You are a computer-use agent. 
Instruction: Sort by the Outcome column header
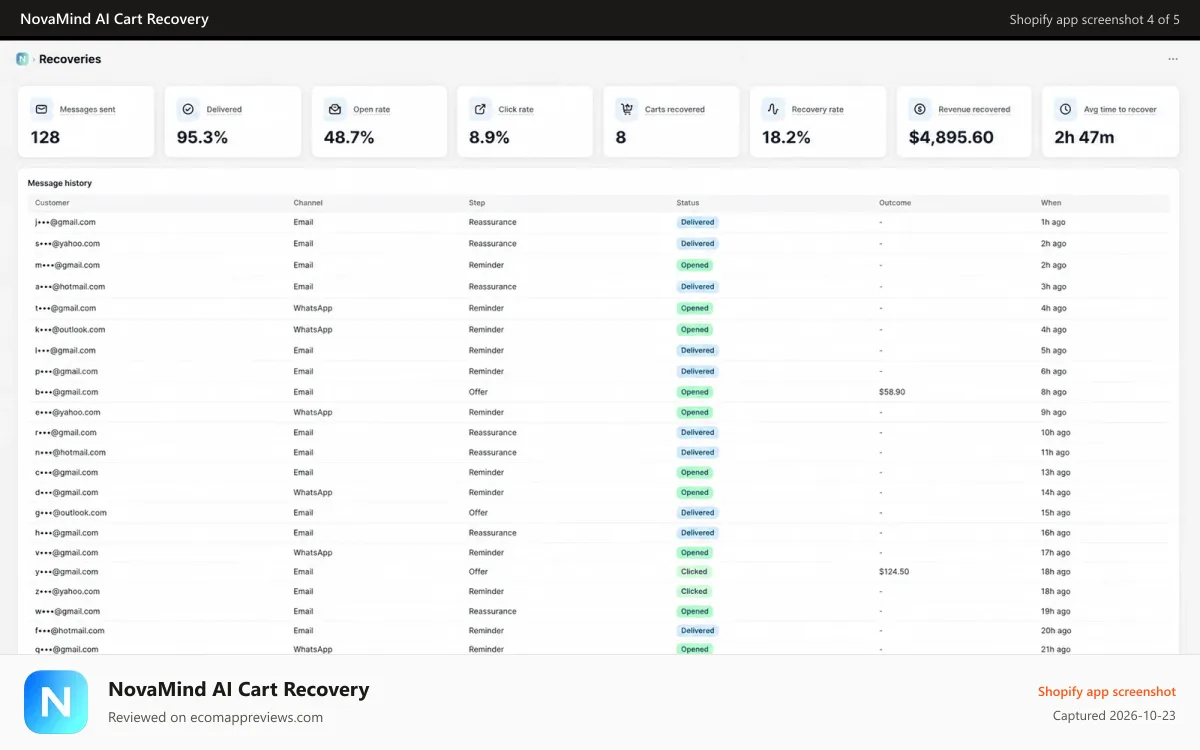pyautogui.click(x=895, y=203)
